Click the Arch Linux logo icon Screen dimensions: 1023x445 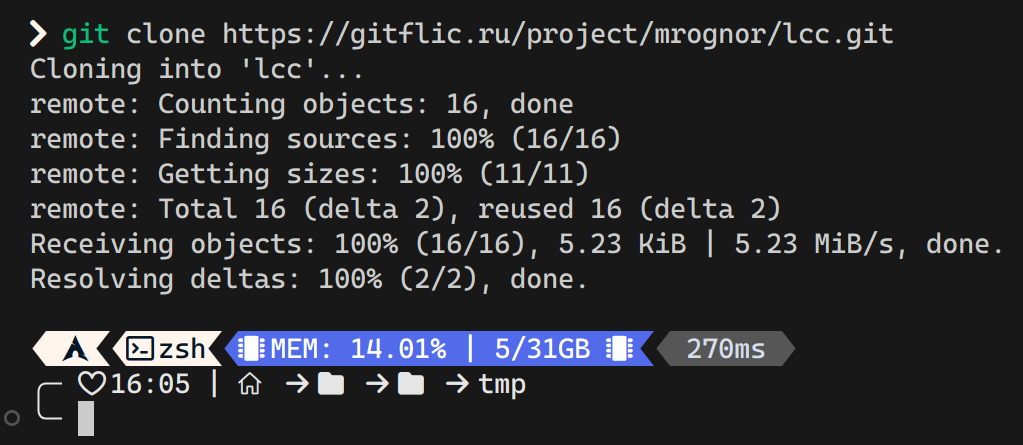point(71,348)
